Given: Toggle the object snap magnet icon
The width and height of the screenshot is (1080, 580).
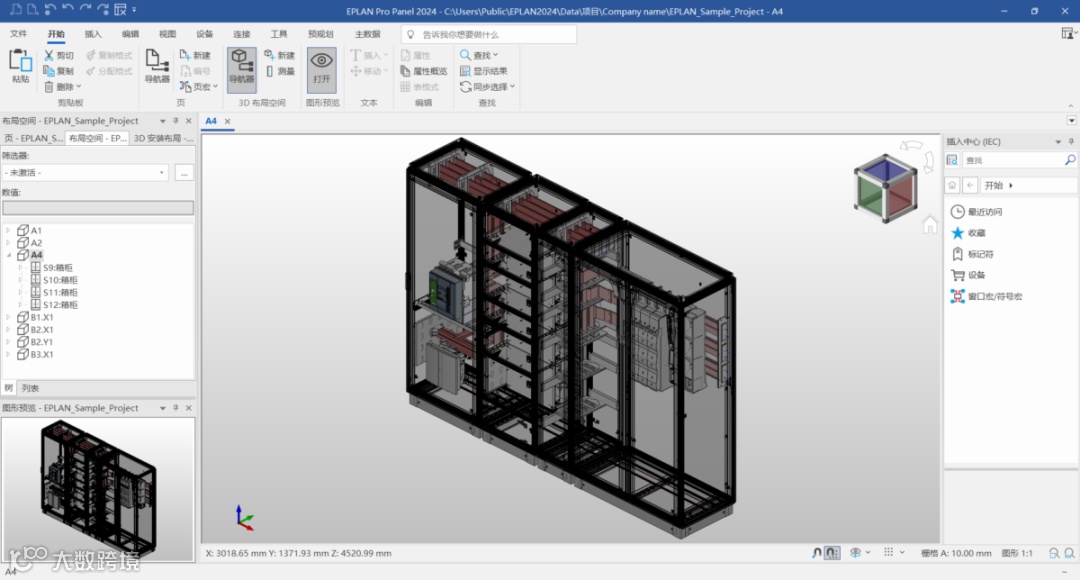Looking at the screenshot, I should coord(817,552).
